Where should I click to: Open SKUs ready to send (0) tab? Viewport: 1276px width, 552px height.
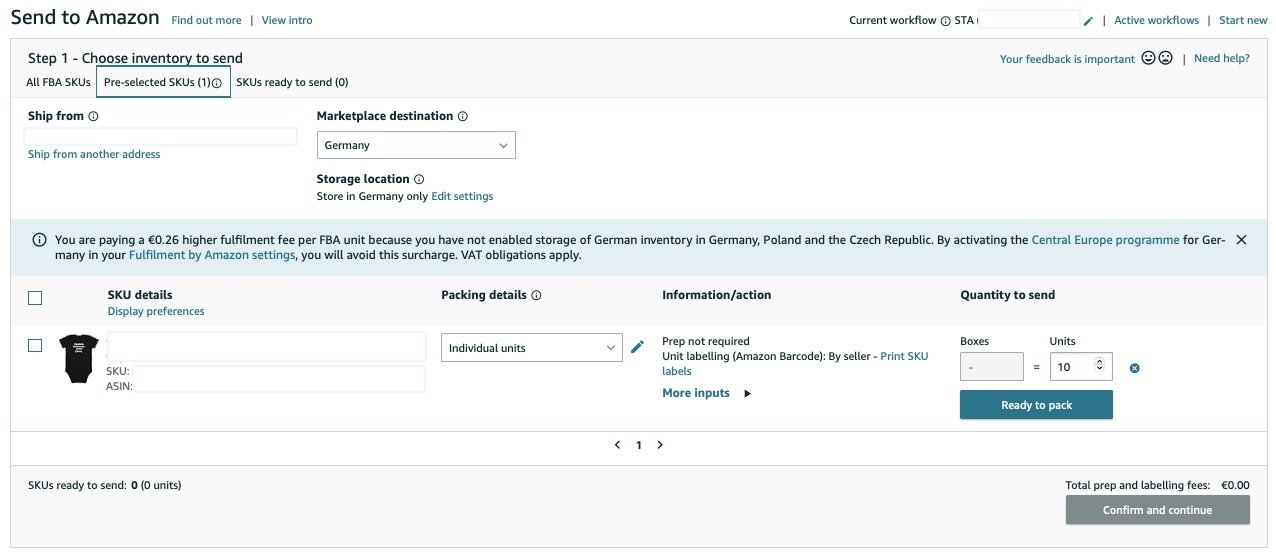click(292, 82)
